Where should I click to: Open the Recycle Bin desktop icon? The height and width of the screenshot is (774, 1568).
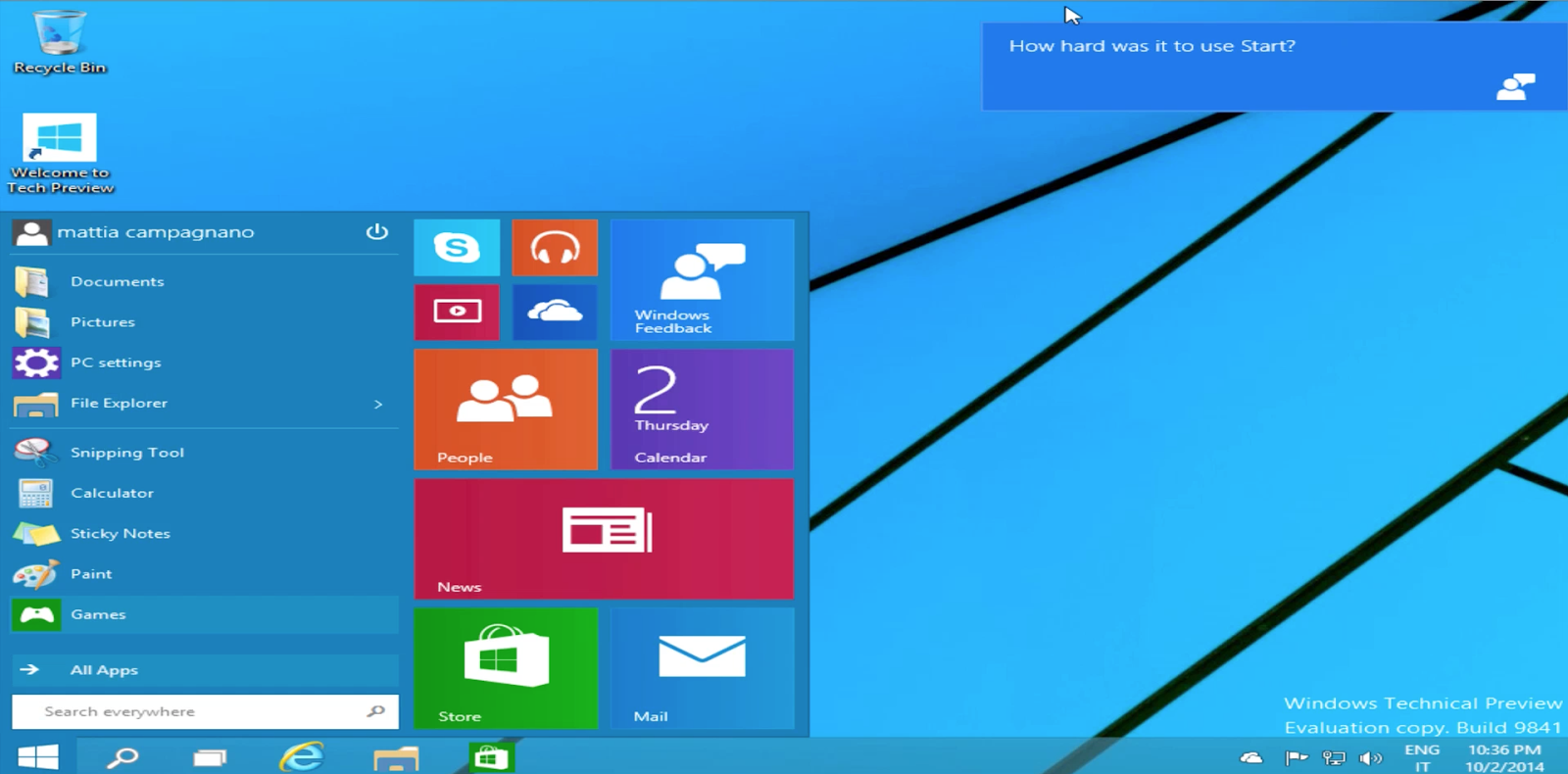pos(59,42)
